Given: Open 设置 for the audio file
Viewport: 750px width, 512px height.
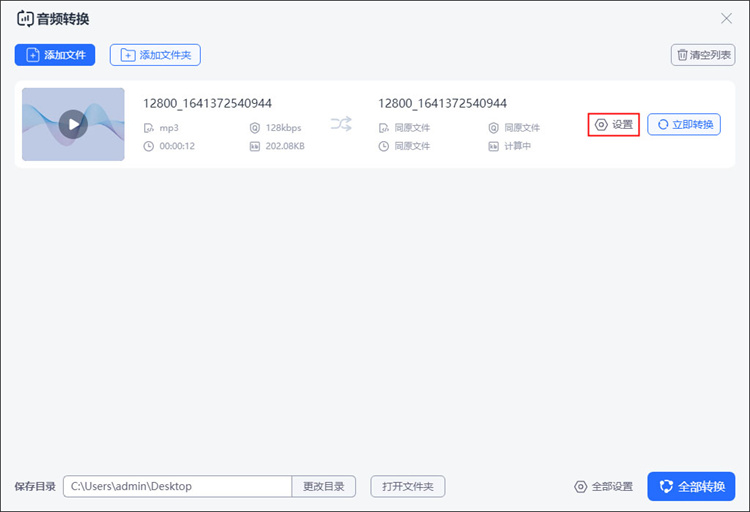Looking at the screenshot, I should point(614,125).
